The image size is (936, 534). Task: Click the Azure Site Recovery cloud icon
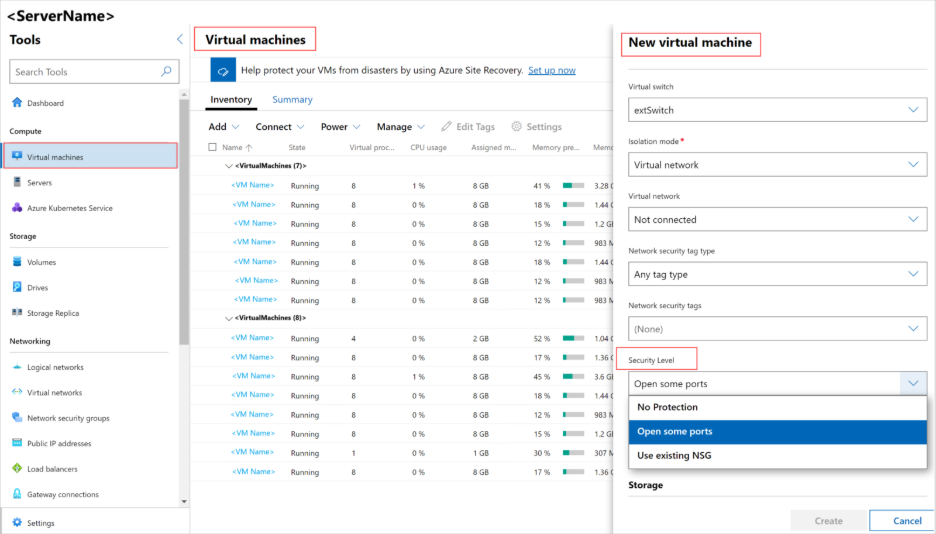(223, 70)
